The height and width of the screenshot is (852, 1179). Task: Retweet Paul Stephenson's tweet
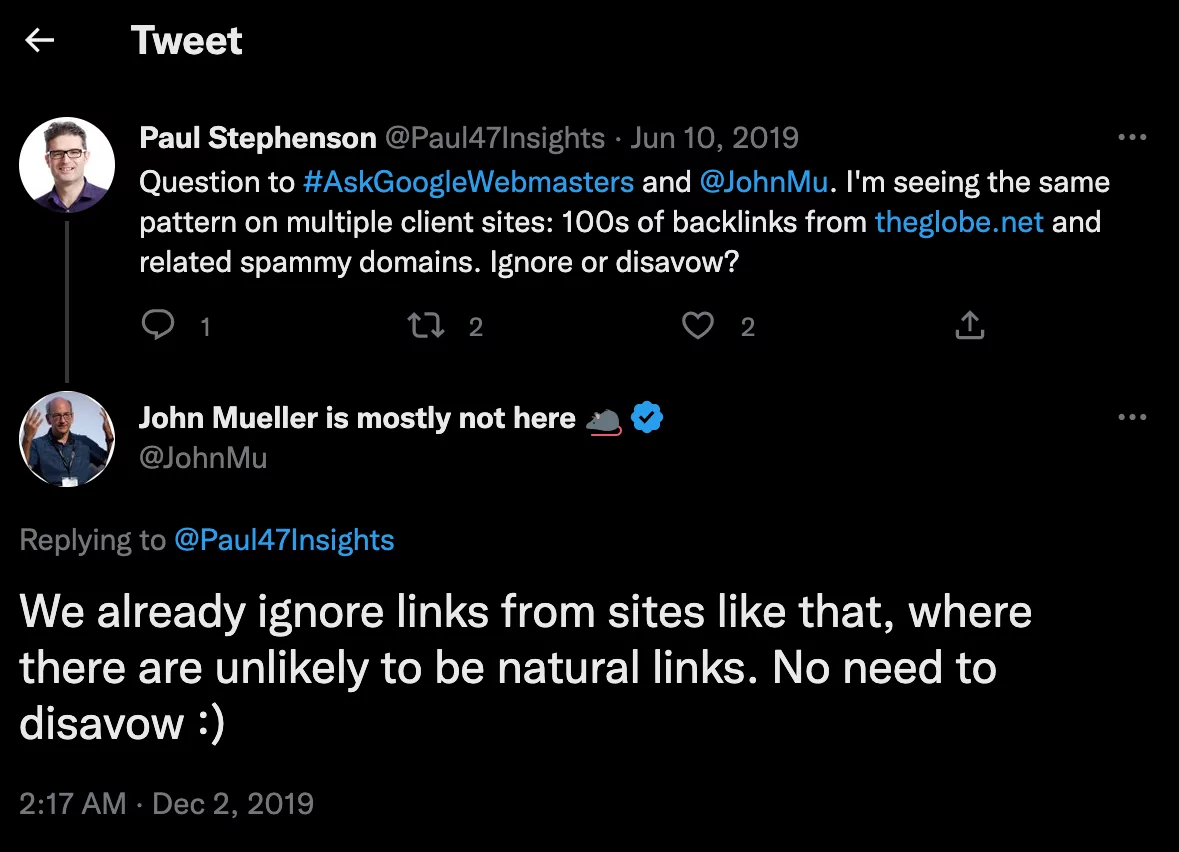coord(427,325)
